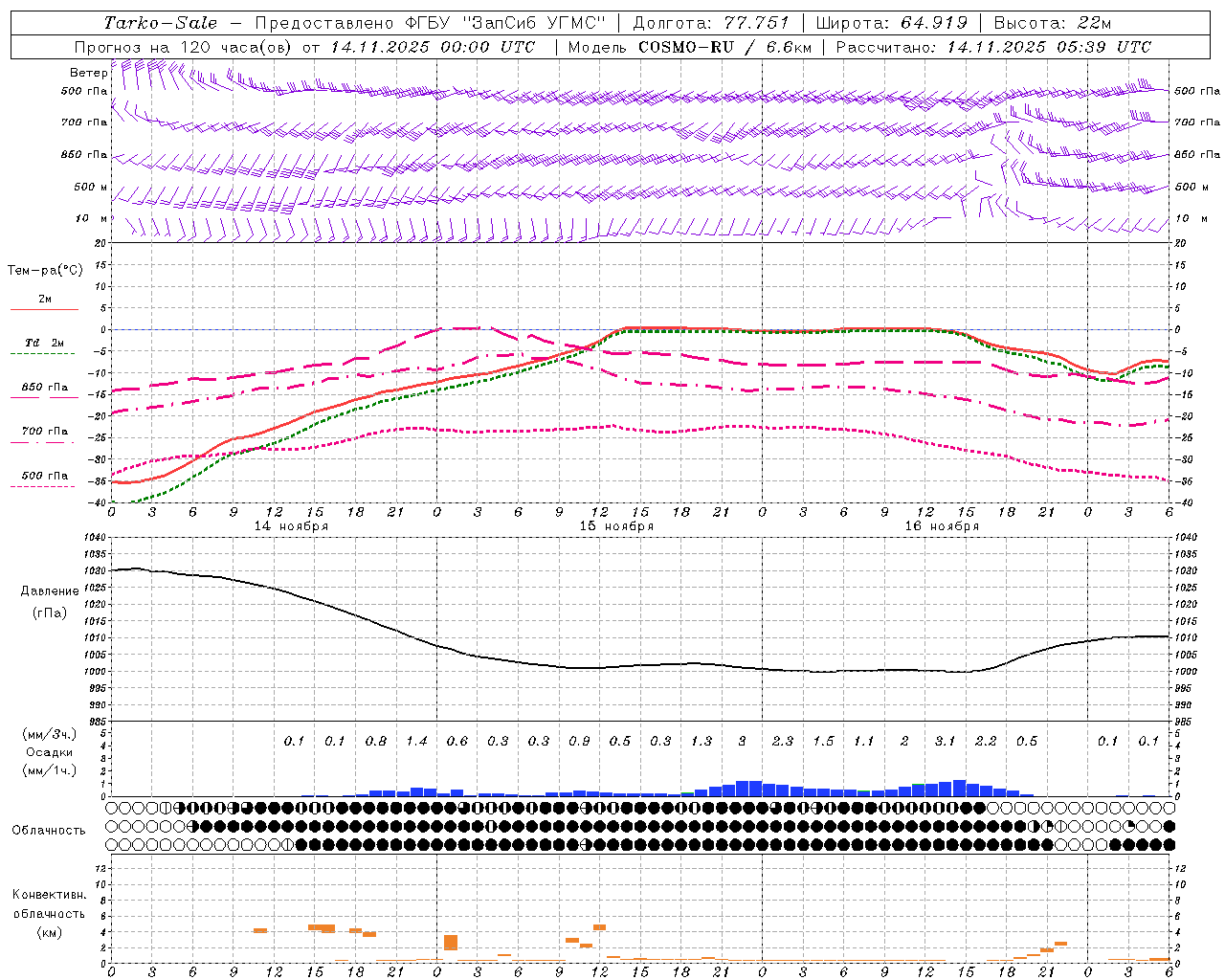The width and height of the screenshot is (1225, 980).
Task: Select the longitude text Долгота: 77.751
Action: [x=711, y=23]
